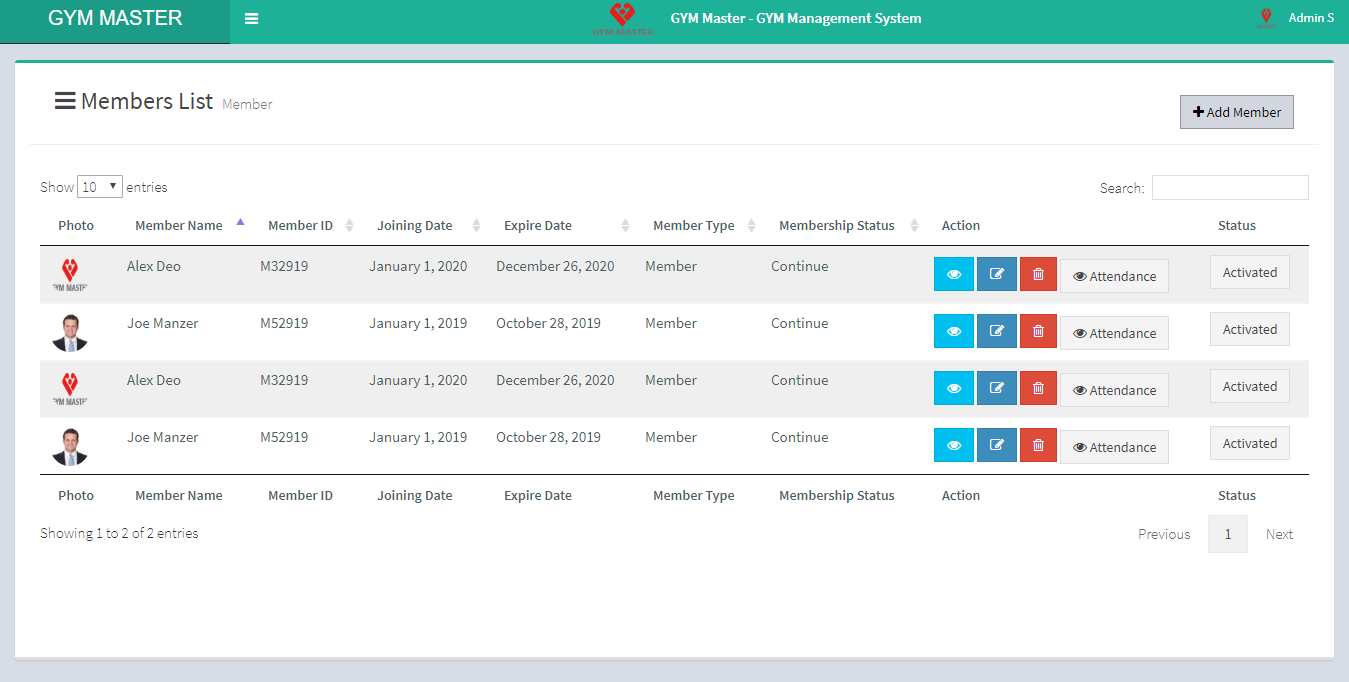Click the red trash icon in the third row
Image resolution: width=1349 pixels, height=682 pixels.
click(x=1038, y=389)
